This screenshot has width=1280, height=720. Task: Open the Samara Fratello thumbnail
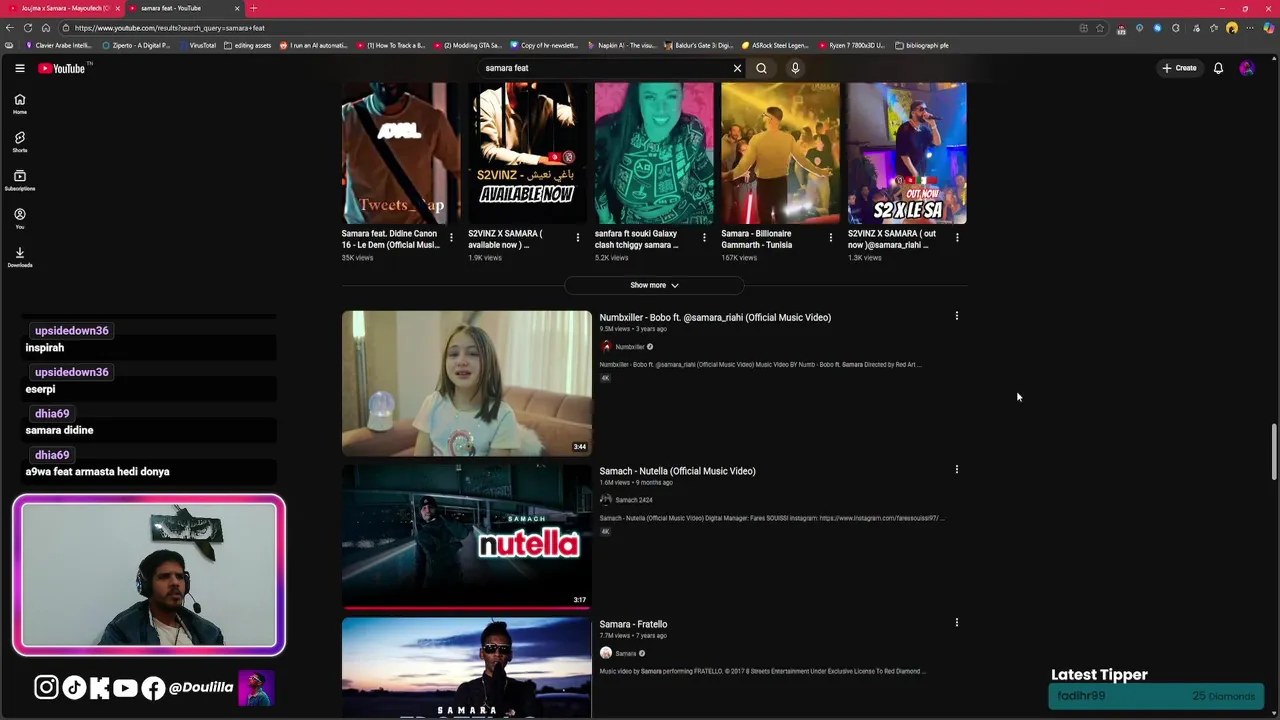click(466, 668)
